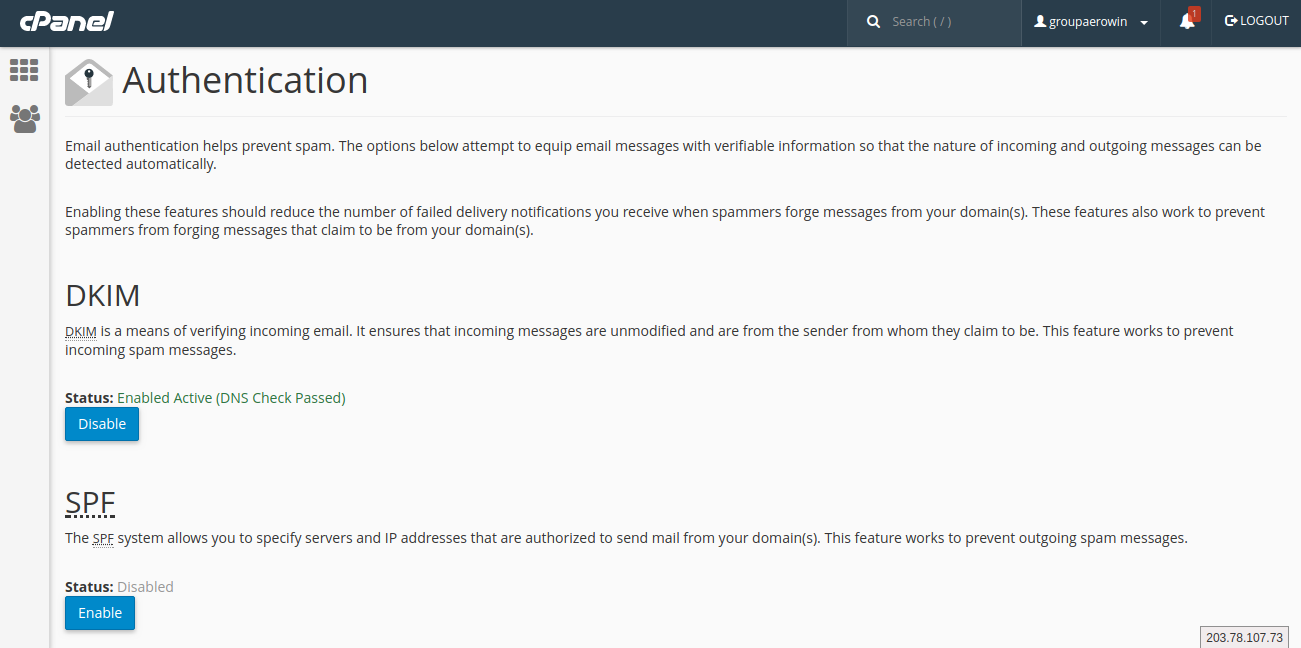Click the red notification count badge

pos(1193,14)
